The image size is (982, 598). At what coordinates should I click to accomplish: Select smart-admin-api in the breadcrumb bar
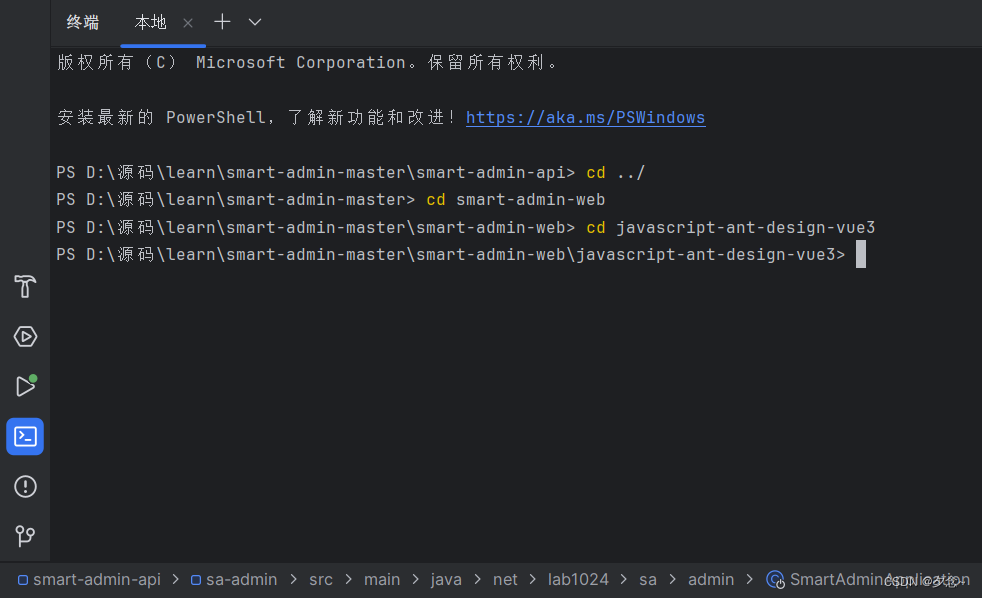click(x=97, y=579)
